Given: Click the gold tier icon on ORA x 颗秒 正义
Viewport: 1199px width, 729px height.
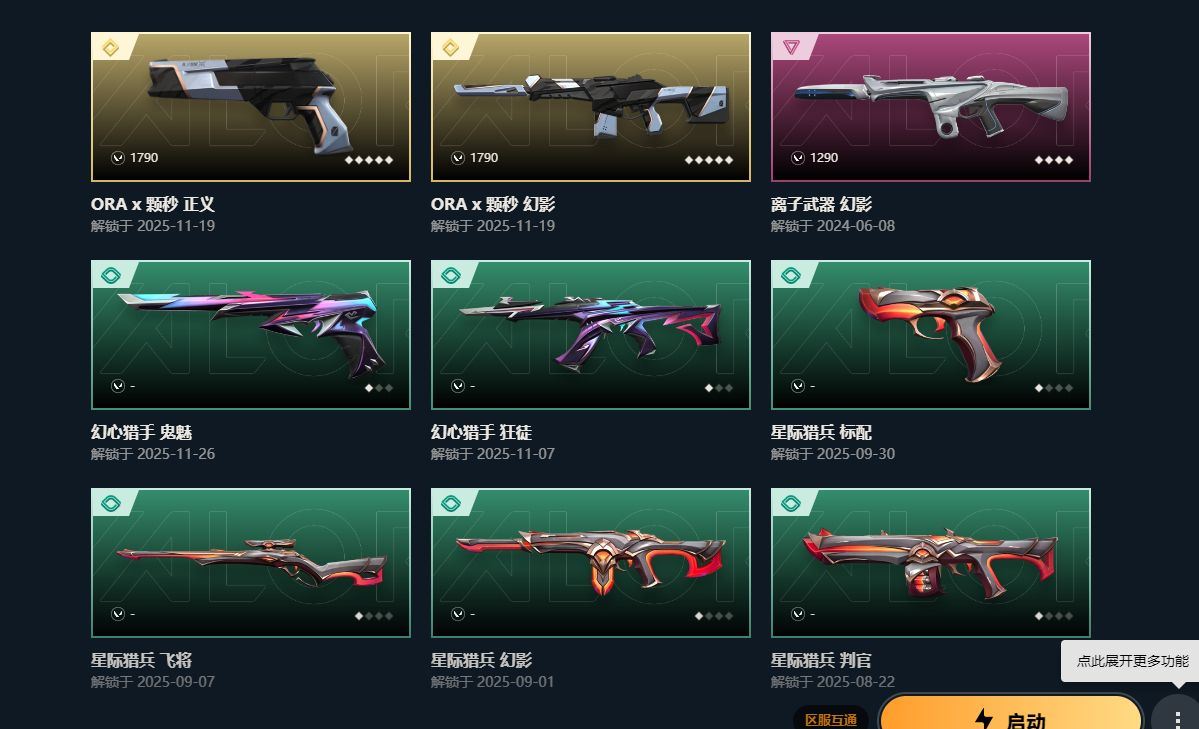Looking at the screenshot, I should [x=111, y=48].
